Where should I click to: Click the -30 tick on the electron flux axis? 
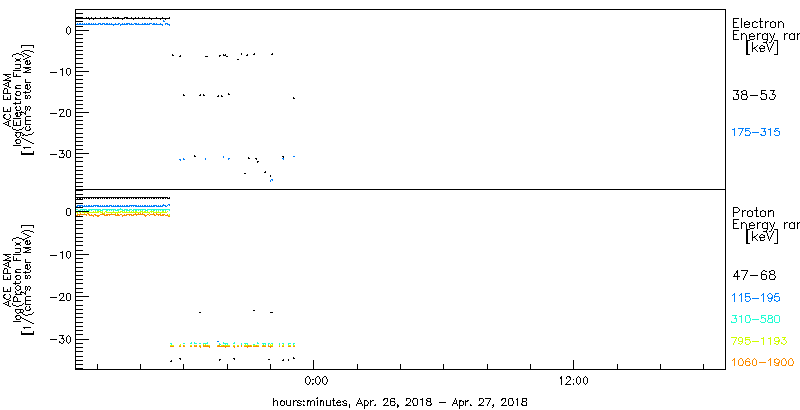click(60, 153)
